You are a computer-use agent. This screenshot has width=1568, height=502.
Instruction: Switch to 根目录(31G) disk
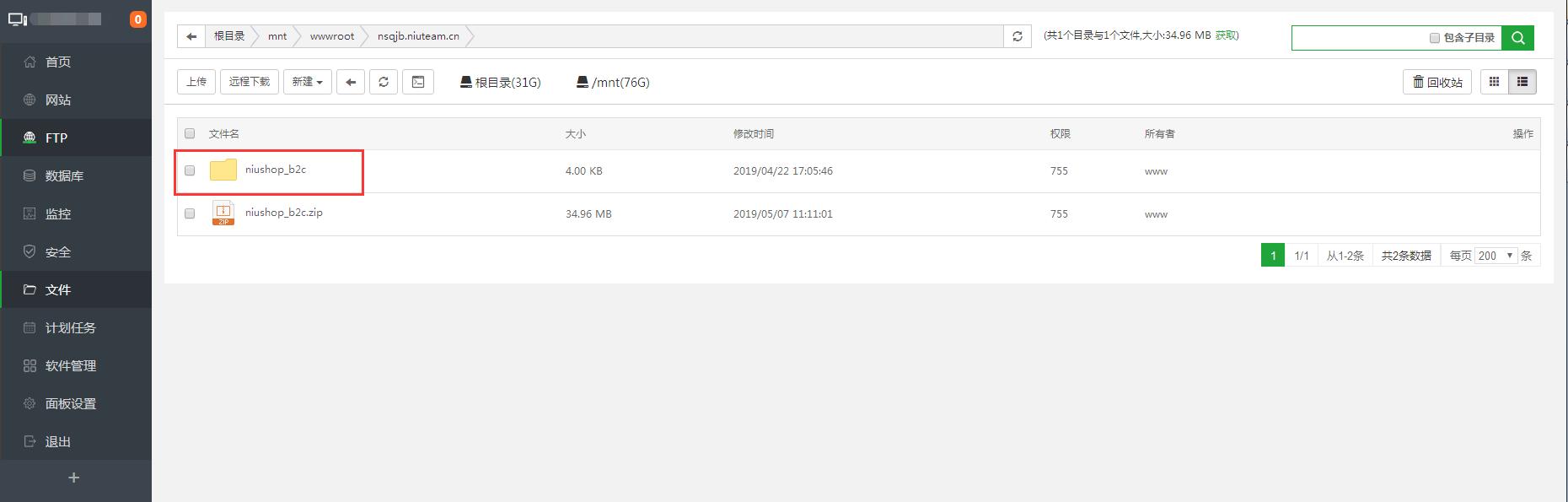click(x=500, y=82)
